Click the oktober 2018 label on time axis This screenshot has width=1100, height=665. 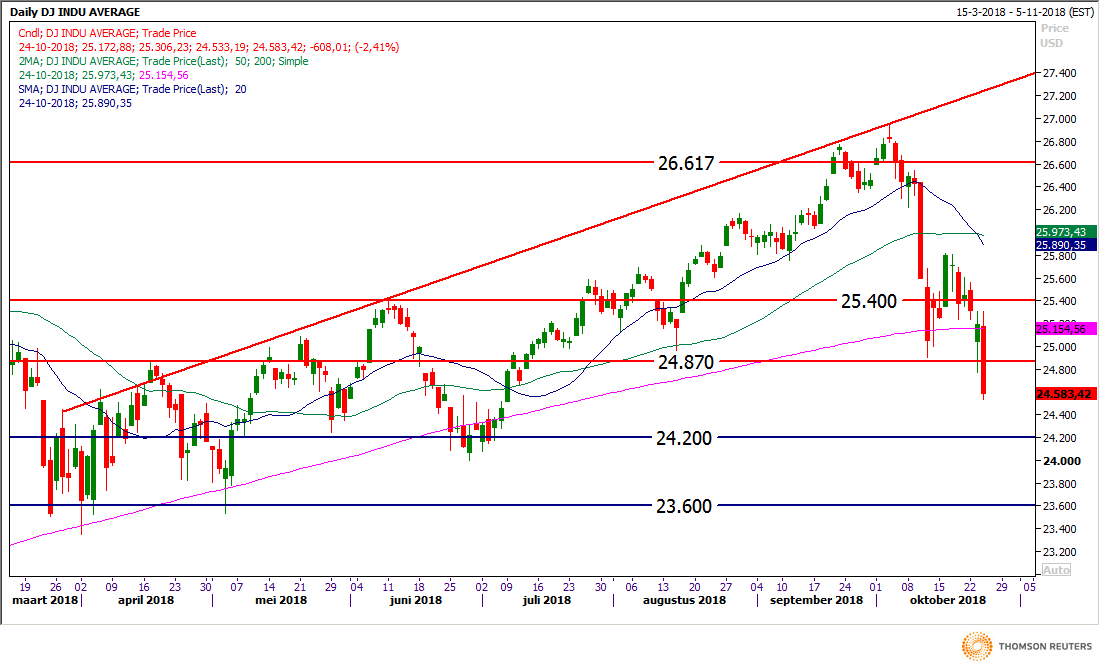click(x=945, y=600)
